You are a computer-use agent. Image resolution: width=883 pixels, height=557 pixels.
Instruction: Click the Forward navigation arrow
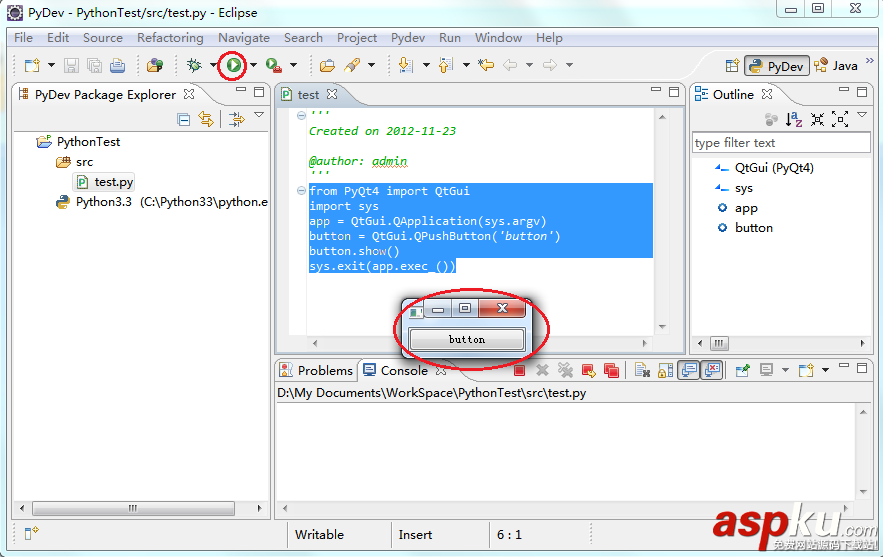[550, 65]
